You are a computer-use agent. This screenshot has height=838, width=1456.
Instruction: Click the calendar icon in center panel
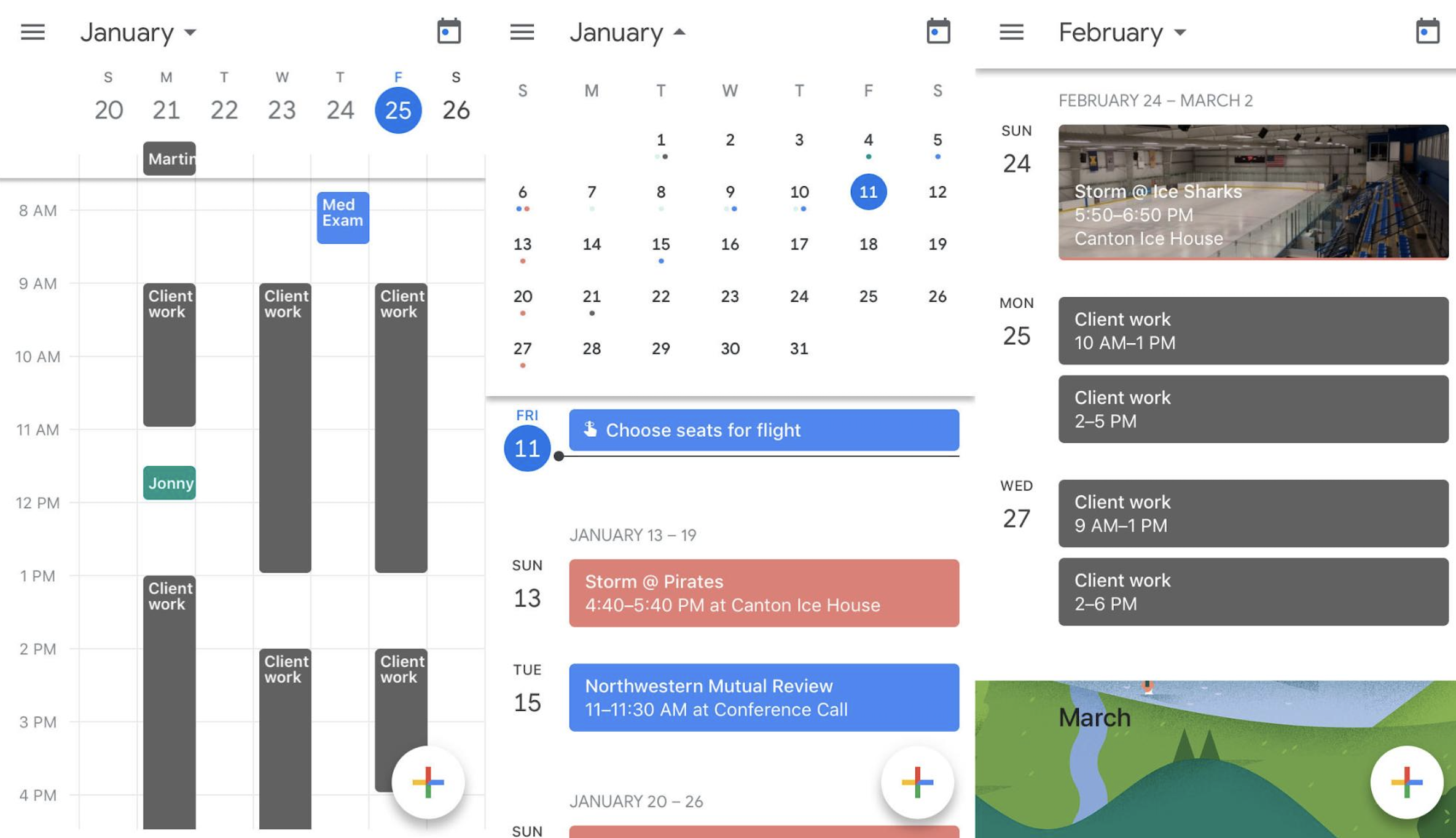pos(938,31)
